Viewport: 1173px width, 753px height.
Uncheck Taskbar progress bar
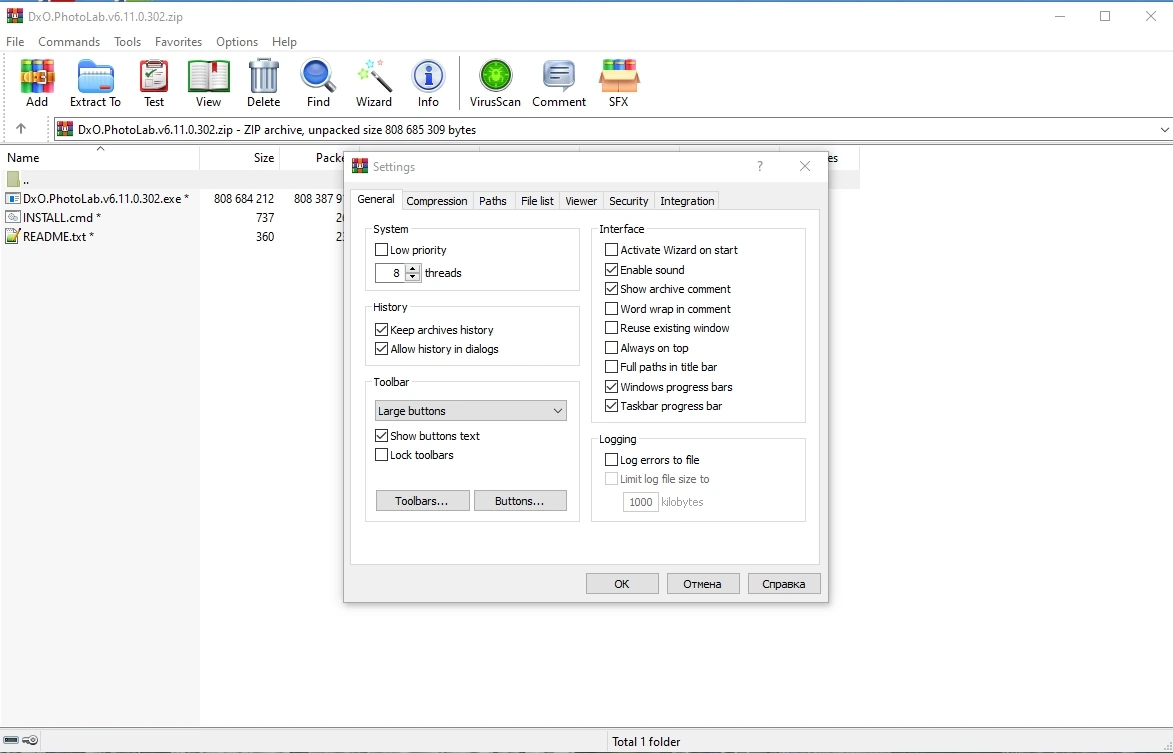pyautogui.click(x=611, y=406)
